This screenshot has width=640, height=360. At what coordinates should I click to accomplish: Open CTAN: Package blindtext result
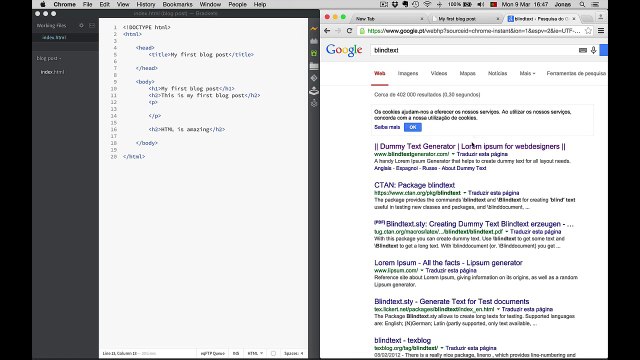414,185
